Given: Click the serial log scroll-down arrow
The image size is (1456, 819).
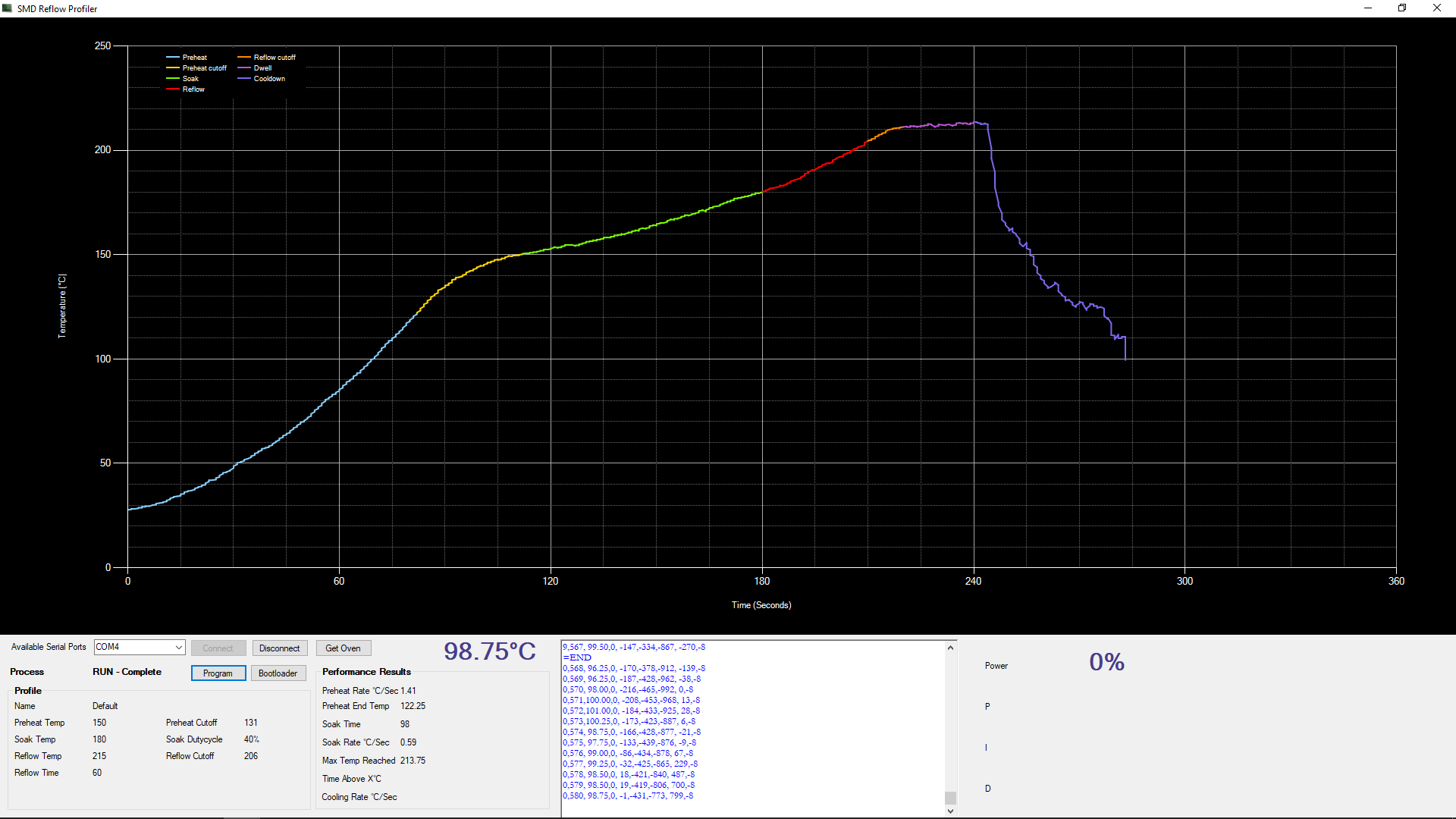Looking at the screenshot, I should click(x=950, y=811).
